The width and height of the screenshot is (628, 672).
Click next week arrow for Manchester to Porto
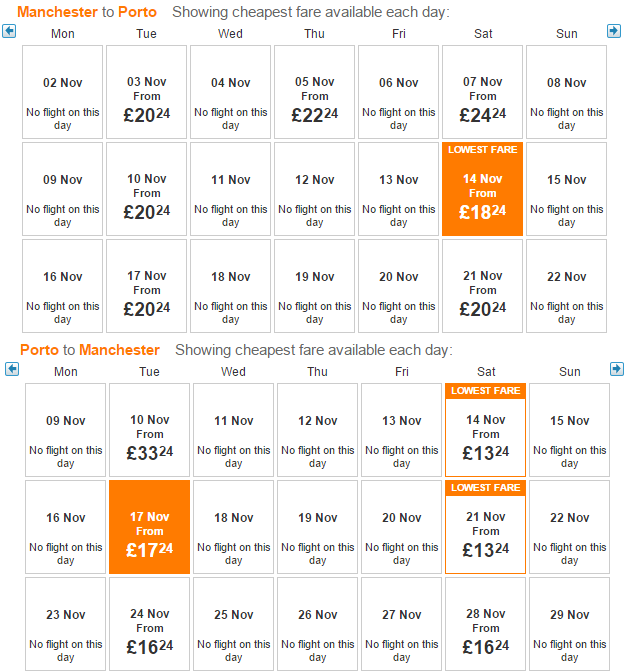click(614, 31)
